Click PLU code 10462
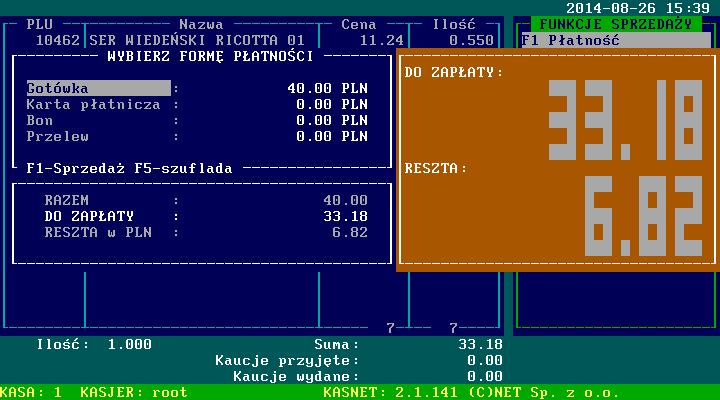 pyautogui.click(x=58, y=40)
